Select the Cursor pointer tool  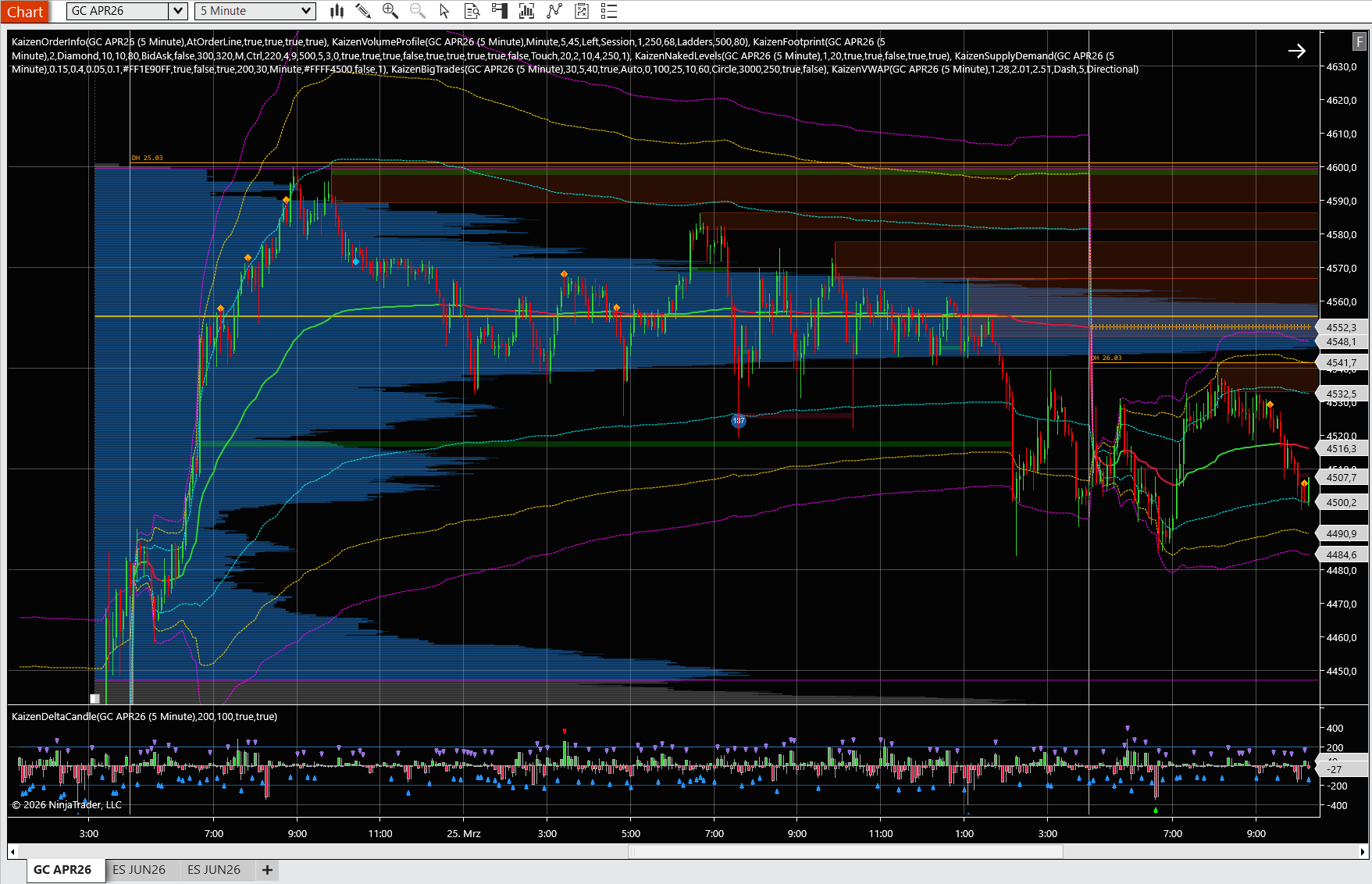pos(444,11)
